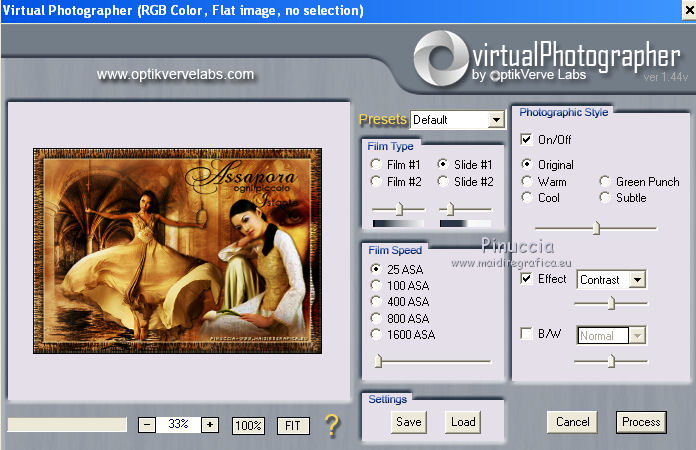Click the film gradient swatch under Film slider

point(398,224)
